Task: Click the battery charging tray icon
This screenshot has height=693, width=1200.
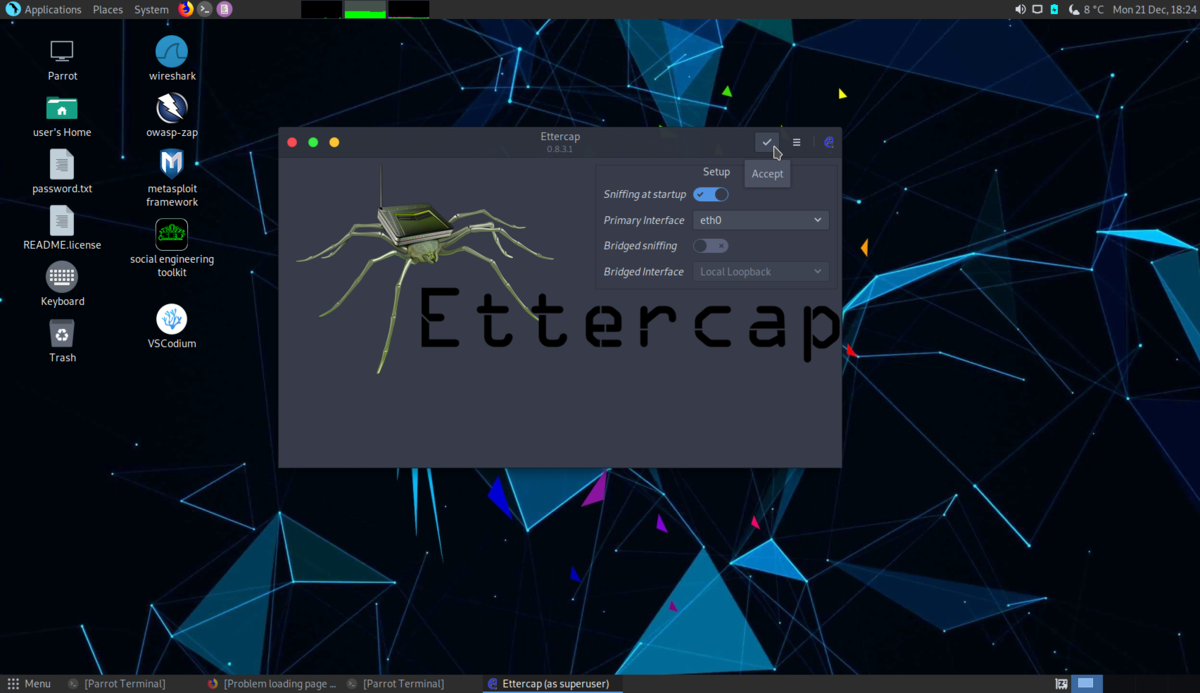Action: click(1054, 9)
